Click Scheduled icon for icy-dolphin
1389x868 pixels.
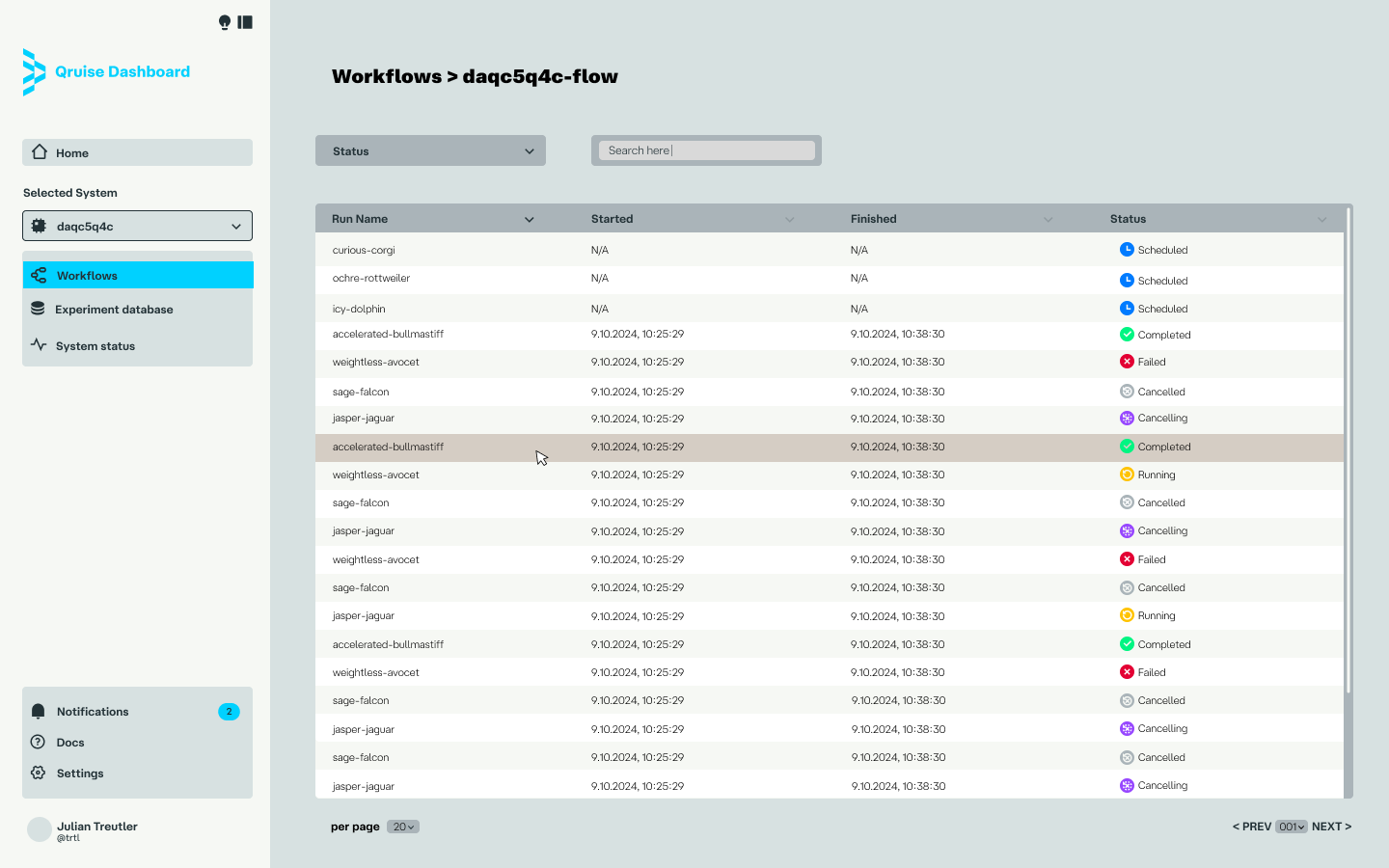1127,309
